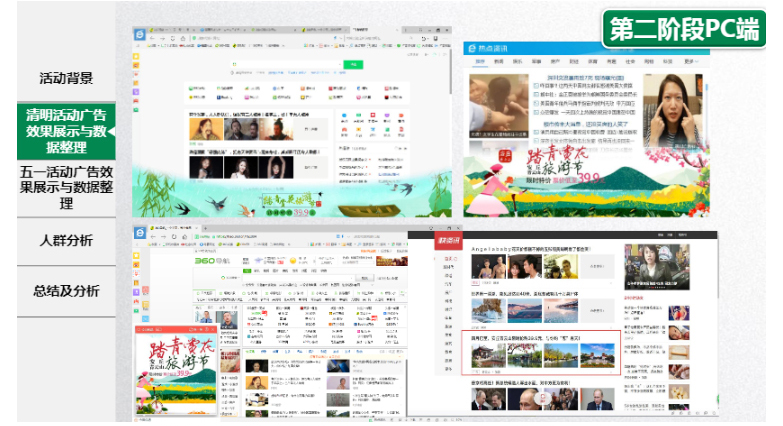The width and height of the screenshot is (783, 426).
Task: Click the scrollbar of the top browser window
Action: [x=449, y=70]
